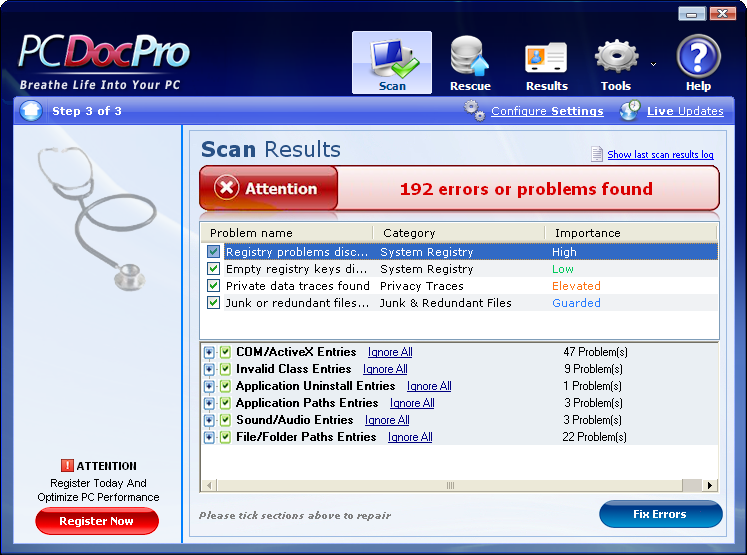The width and height of the screenshot is (747, 555).
Task: Click the scrollbar left arrow
Action: (x=209, y=485)
